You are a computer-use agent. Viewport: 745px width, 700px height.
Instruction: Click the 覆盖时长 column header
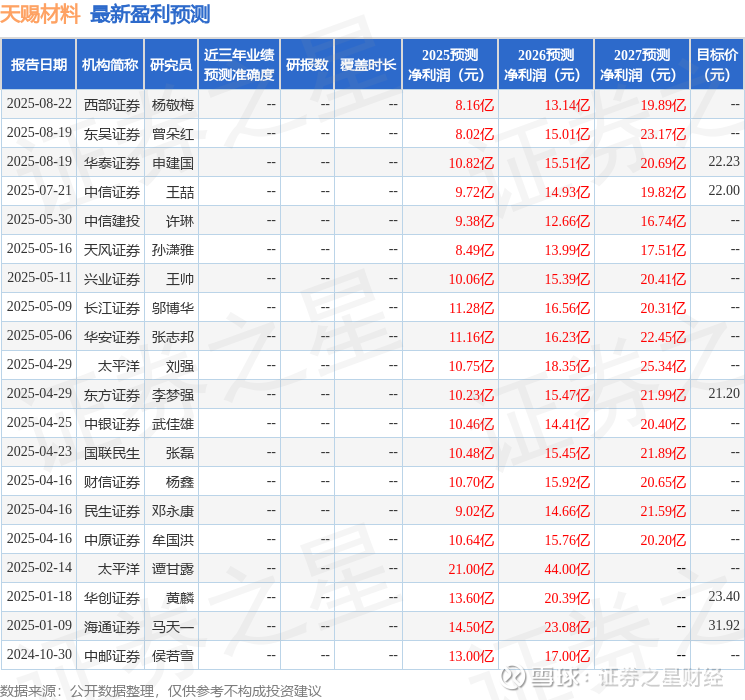click(368, 65)
